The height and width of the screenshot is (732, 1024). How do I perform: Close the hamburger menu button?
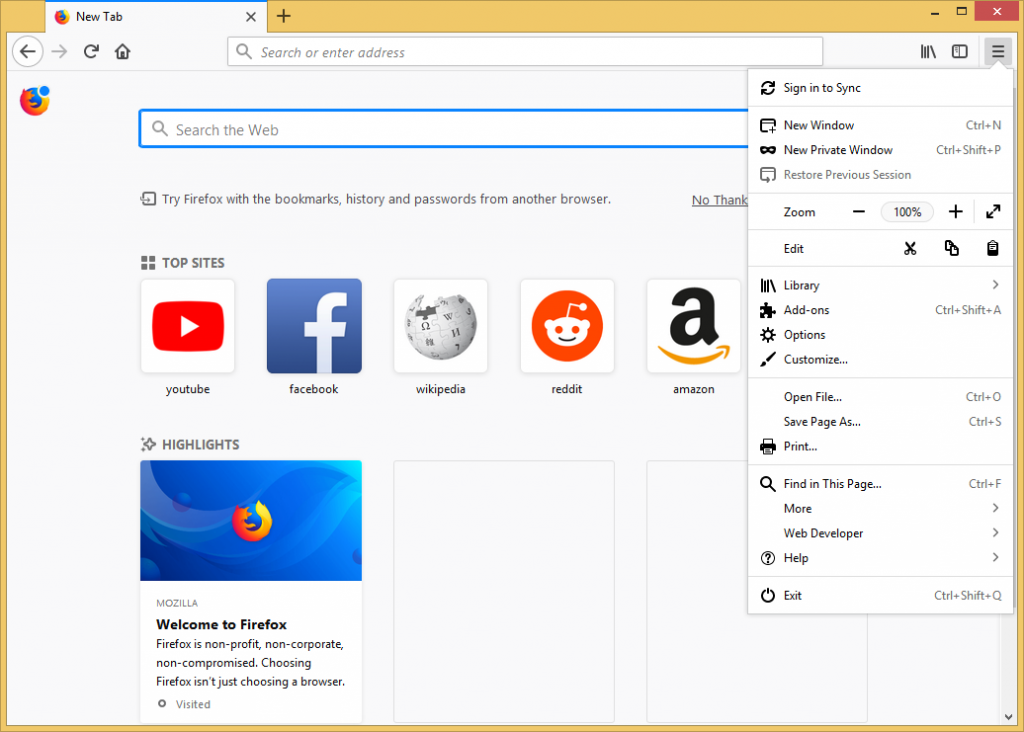coord(997,52)
